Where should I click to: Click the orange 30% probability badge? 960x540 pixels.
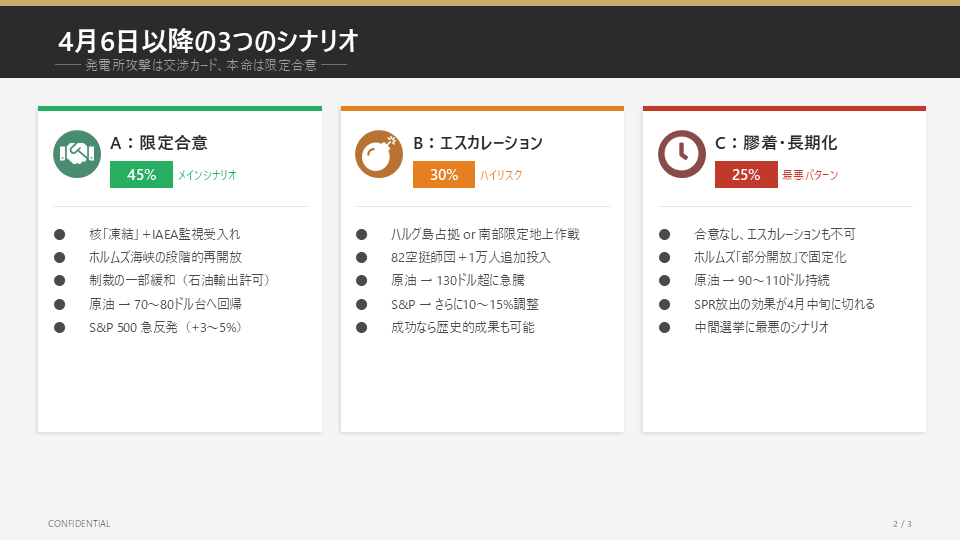pyautogui.click(x=444, y=175)
